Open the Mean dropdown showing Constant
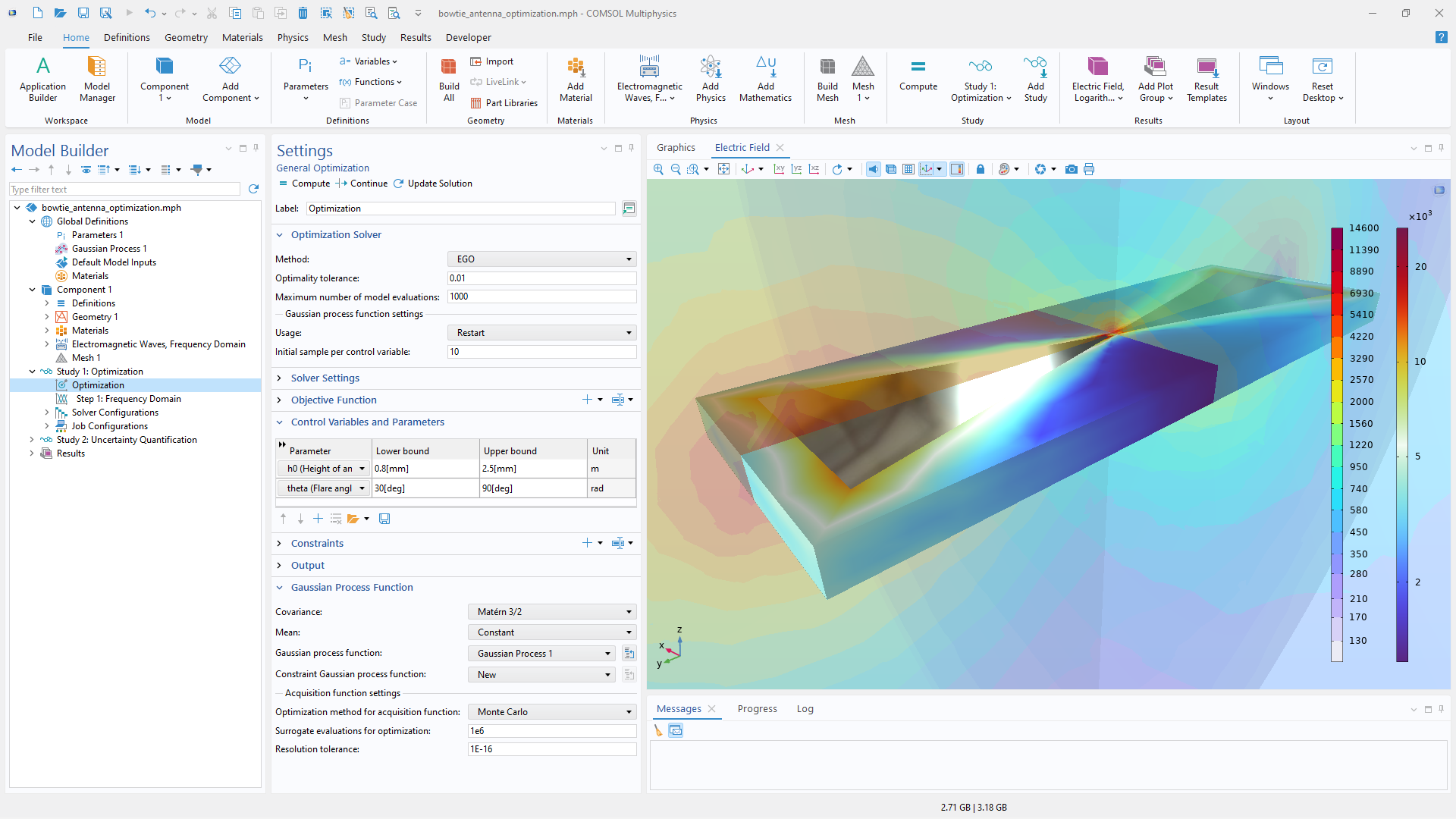 click(x=552, y=632)
